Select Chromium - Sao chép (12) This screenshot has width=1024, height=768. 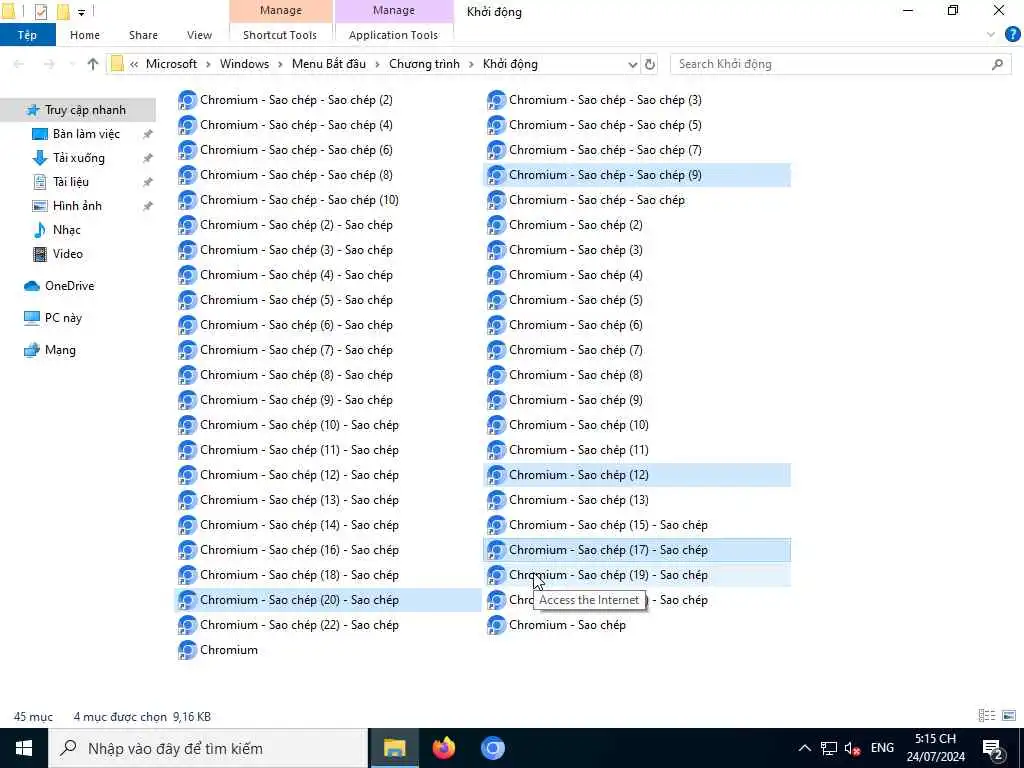(637, 475)
